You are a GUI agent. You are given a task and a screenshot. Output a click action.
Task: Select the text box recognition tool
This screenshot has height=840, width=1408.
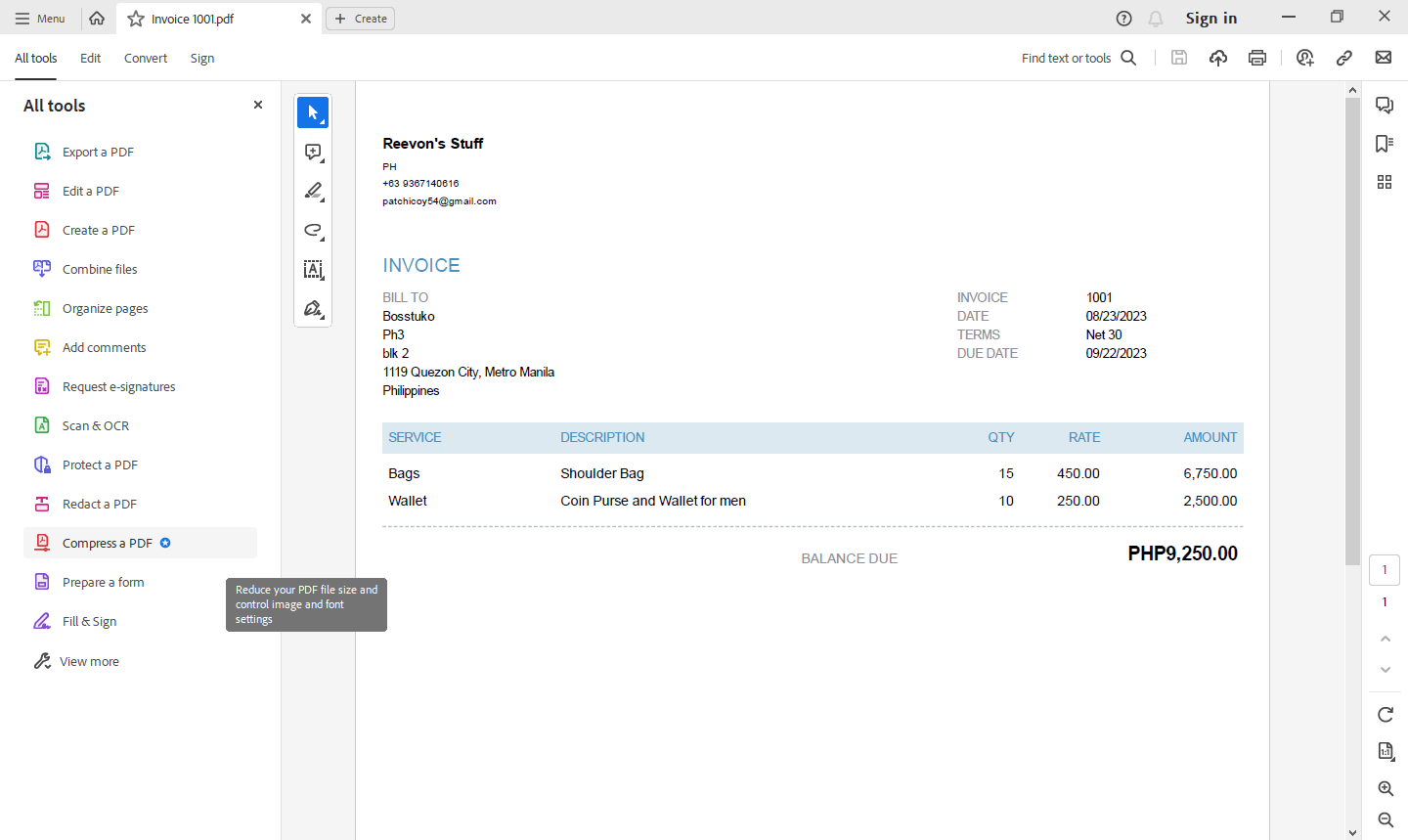[313, 270]
